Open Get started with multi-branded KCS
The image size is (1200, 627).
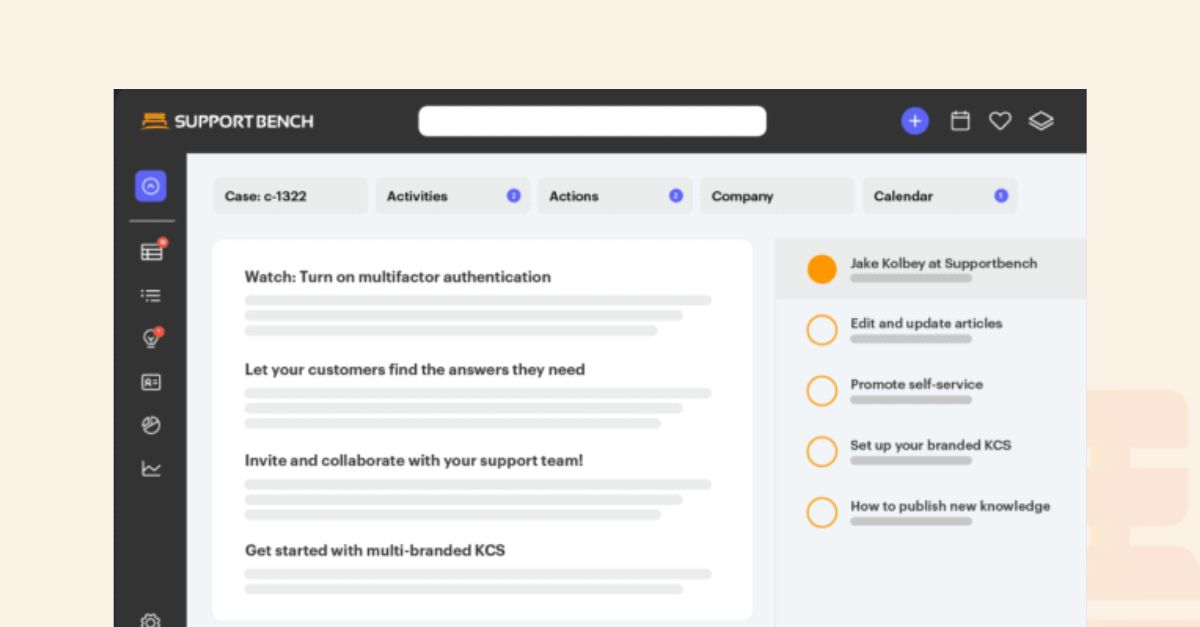375,550
